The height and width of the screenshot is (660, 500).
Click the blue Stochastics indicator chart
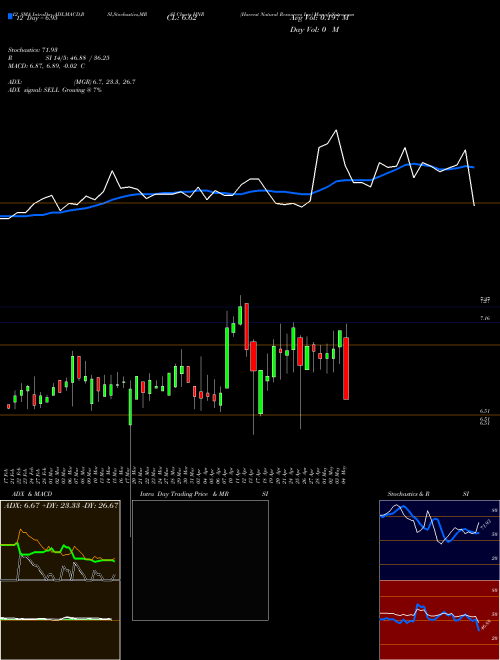pyautogui.click(x=439, y=540)
